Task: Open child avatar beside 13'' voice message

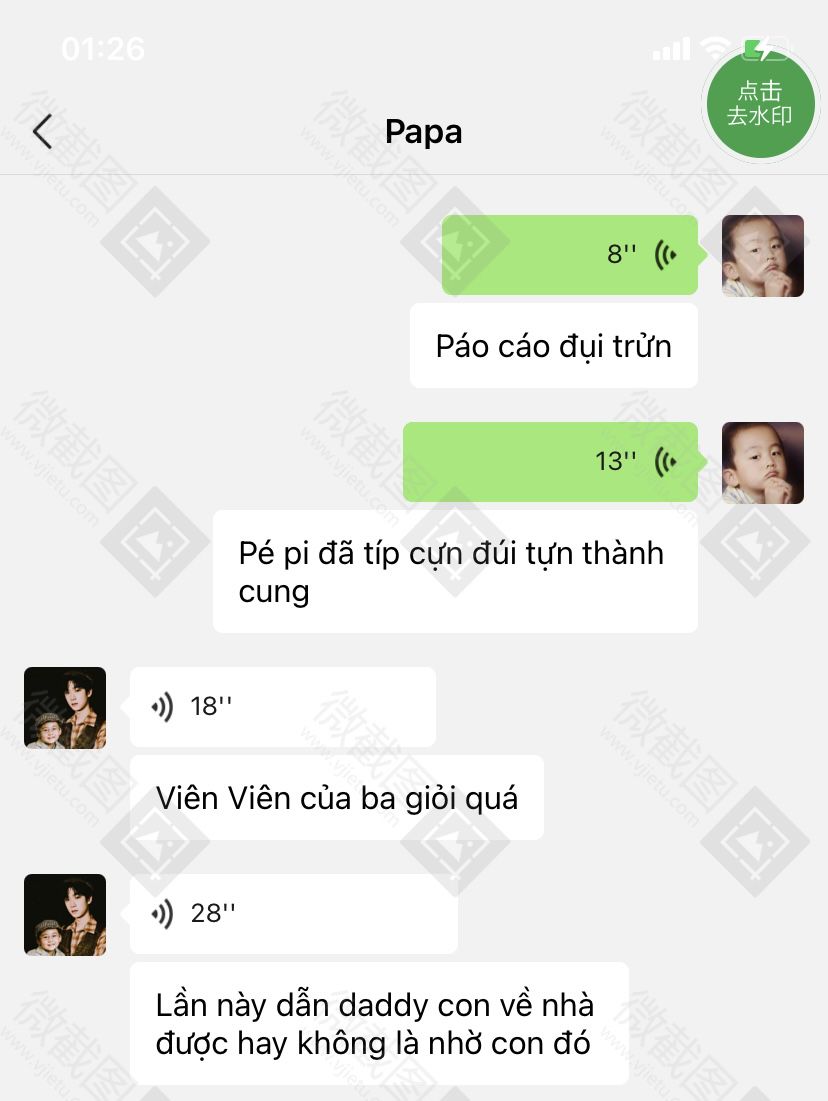Action: (x=763, y=463)
